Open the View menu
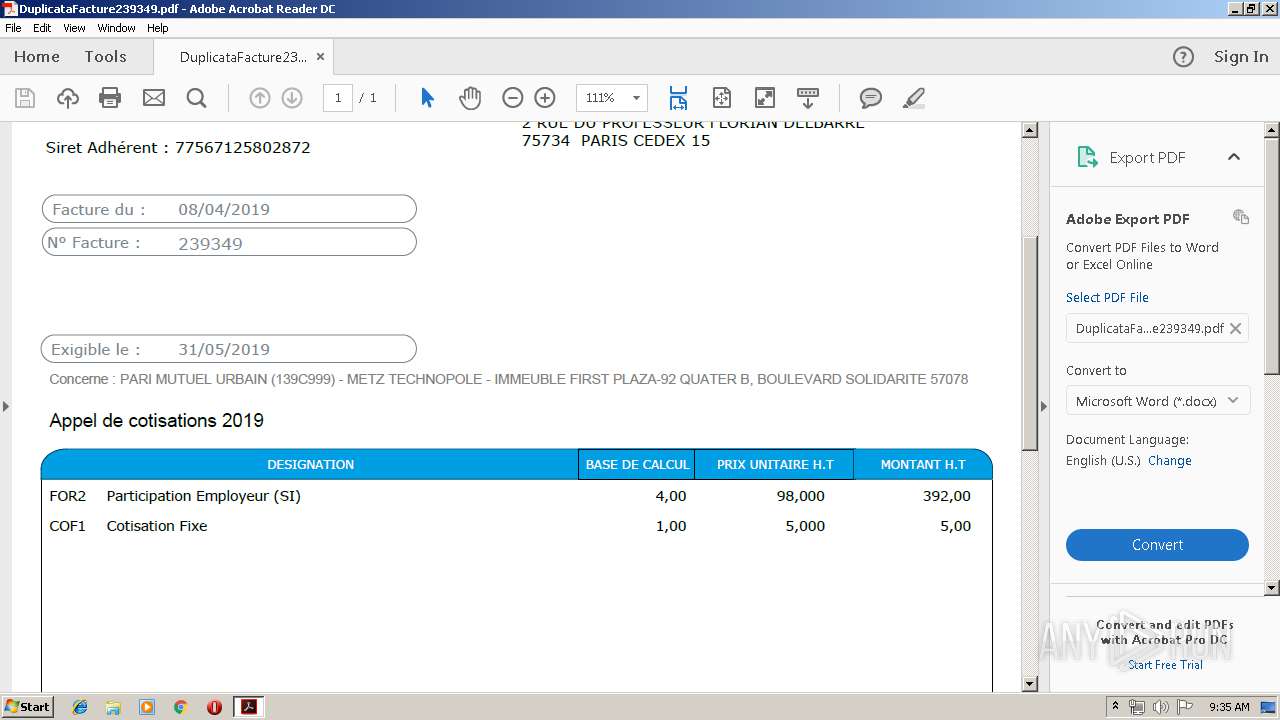Image resolution: width=1280 pixels, height=720 pixels. [x=74, y=28]
